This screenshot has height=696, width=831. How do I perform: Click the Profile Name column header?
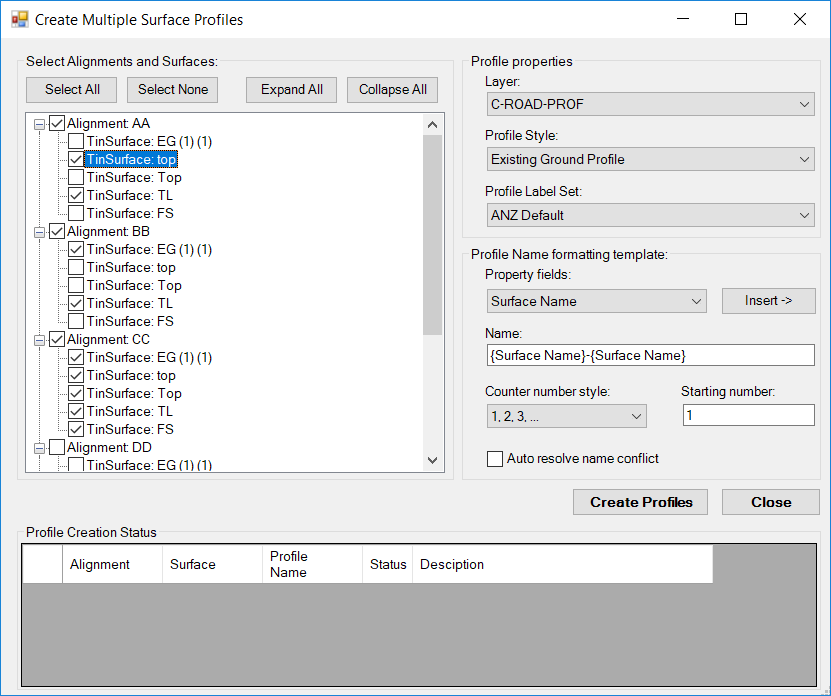pos(312,565)
